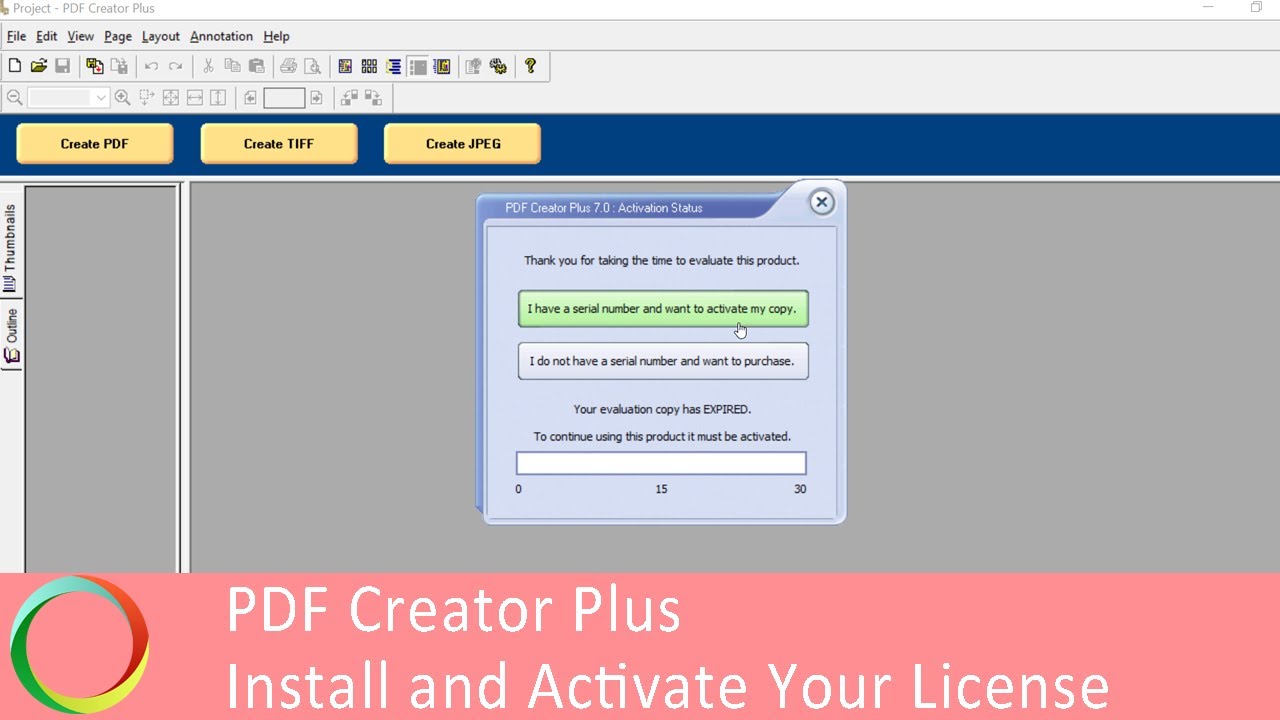Screen dimensions: 1280x720
Task: Click the zoom to selection icon
Action: pos(146,97)
